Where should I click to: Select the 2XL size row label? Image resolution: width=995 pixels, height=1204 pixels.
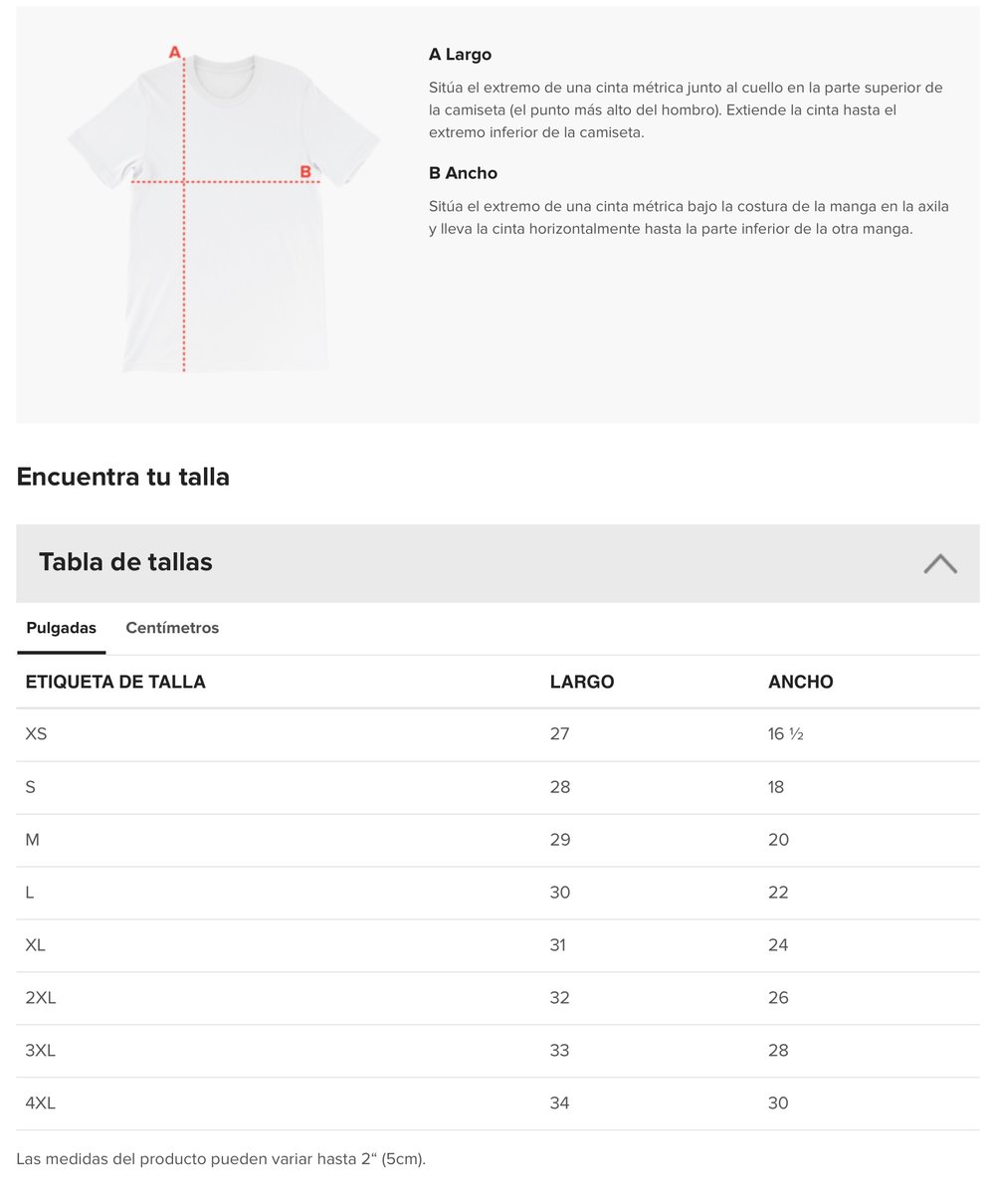(x=41, y=998)
